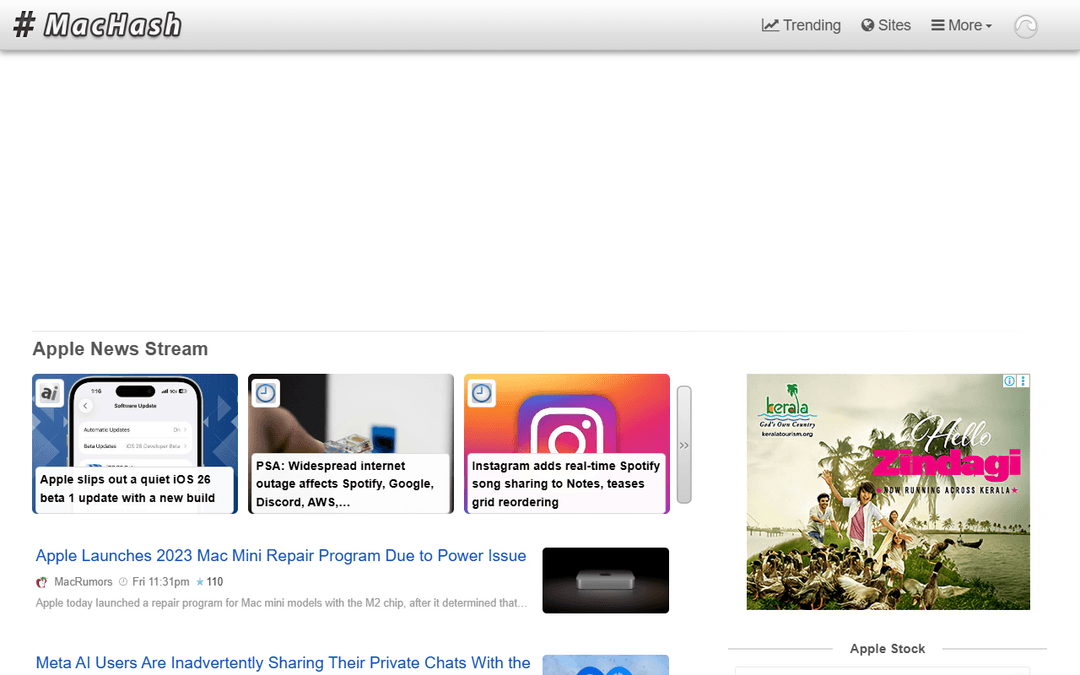Open the Instagram Spotify song sharing card

567,444
